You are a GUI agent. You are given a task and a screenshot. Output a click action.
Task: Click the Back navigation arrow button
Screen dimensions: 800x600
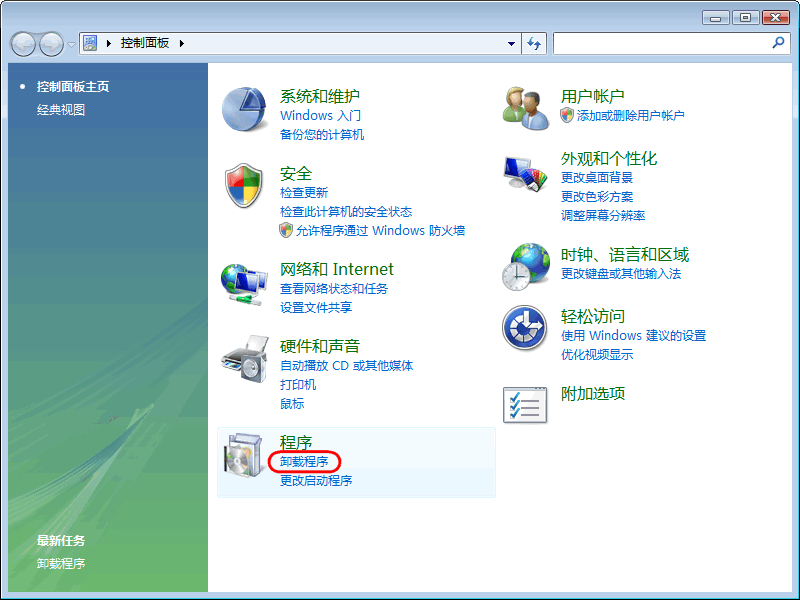23,44
